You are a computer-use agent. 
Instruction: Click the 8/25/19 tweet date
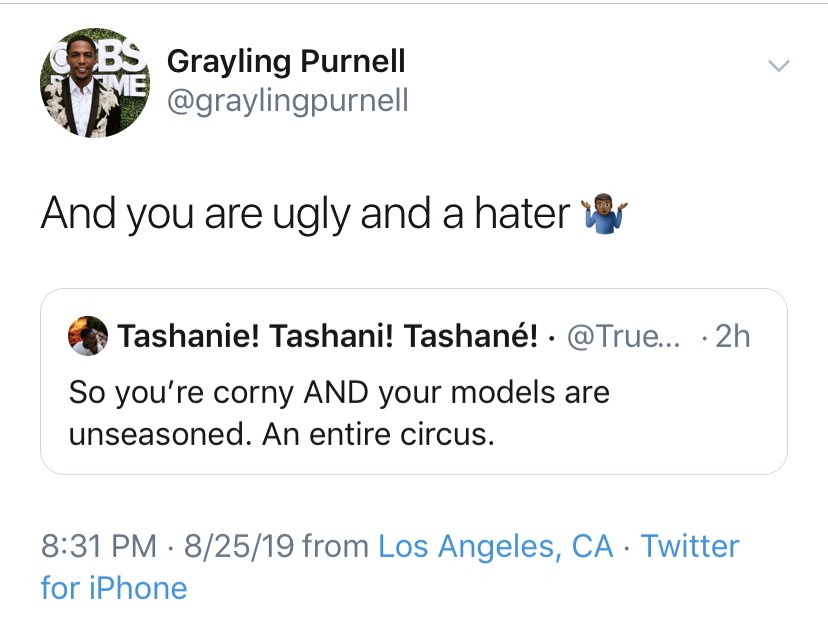pos(236,546)
